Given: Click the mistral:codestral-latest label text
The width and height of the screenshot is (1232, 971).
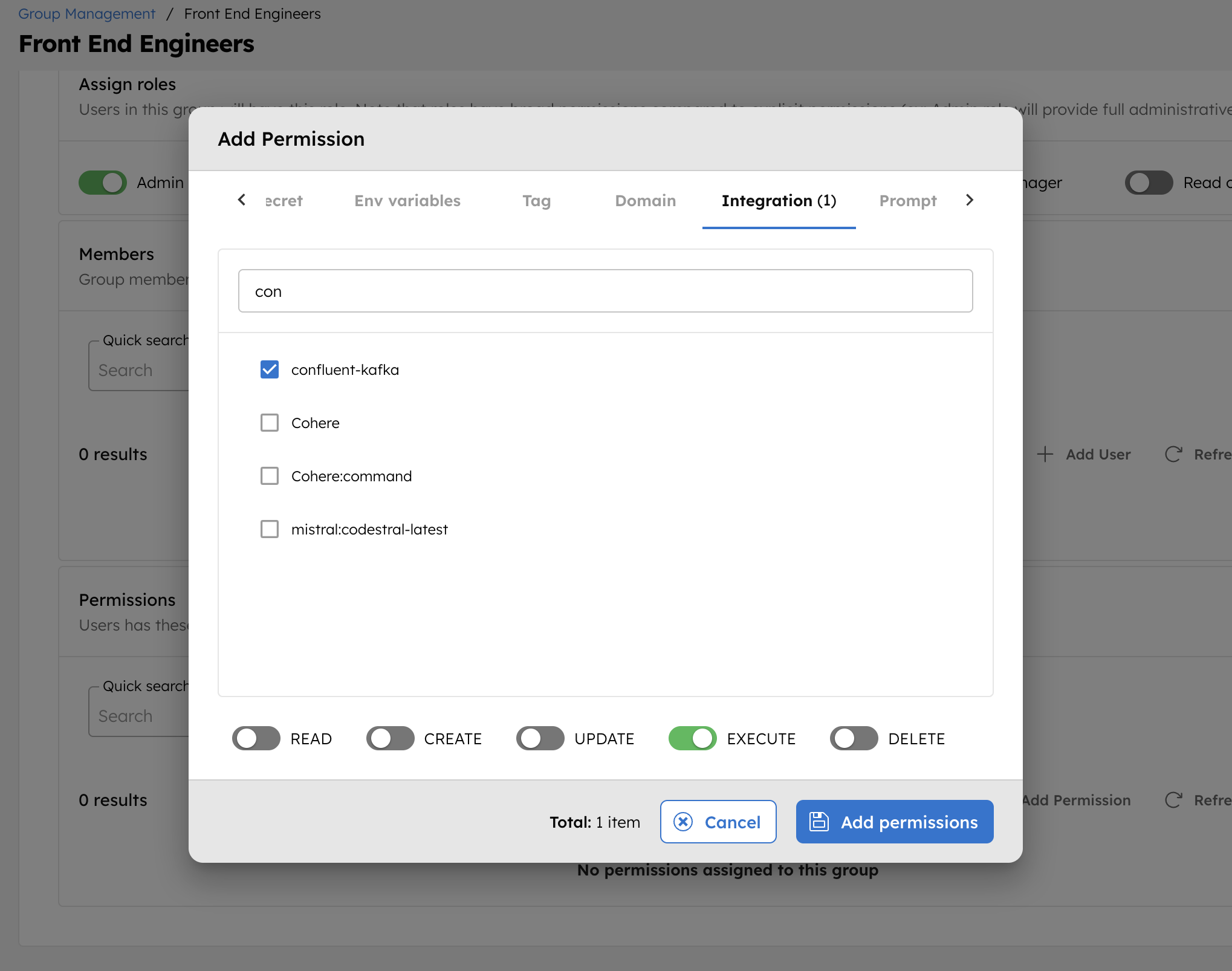Looking at the screenshot, I should pyautogui.click(x=370, y=529).
